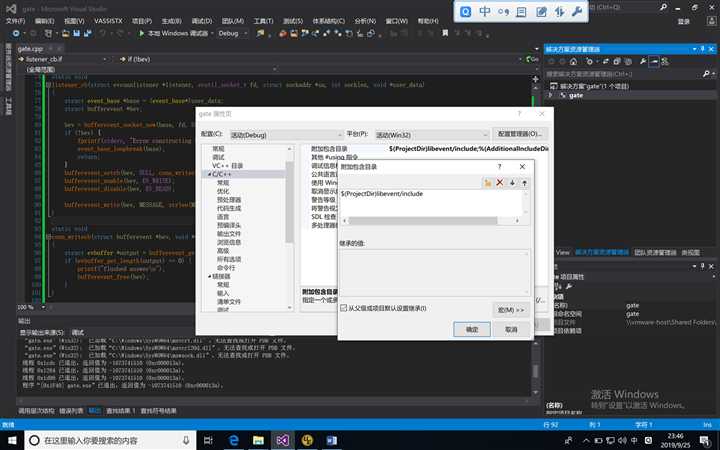720x450 pixels.
Task: Collapse the C/C++ node in property tree
Action: (209, 174)
